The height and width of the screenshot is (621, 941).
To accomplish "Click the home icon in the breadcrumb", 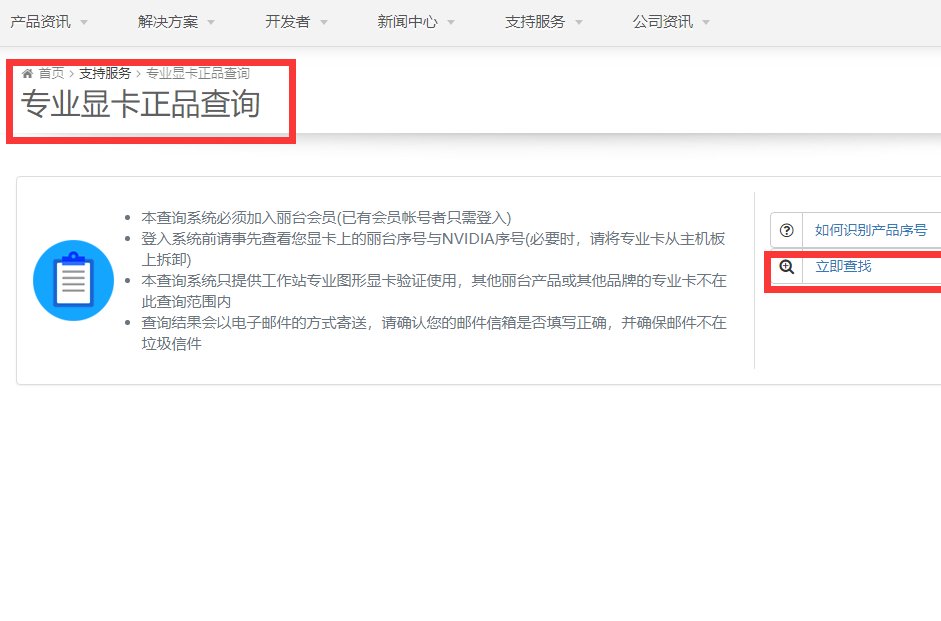I will coord(29,72).
